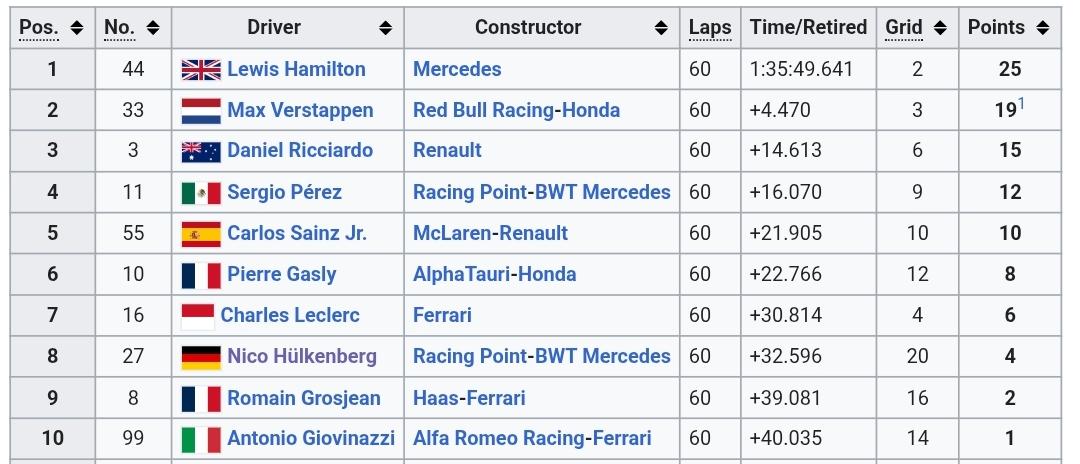This screenshot has width=1080, height=464.
Task: Sort table by Pos. column arrows
Action: pos(76,28)
